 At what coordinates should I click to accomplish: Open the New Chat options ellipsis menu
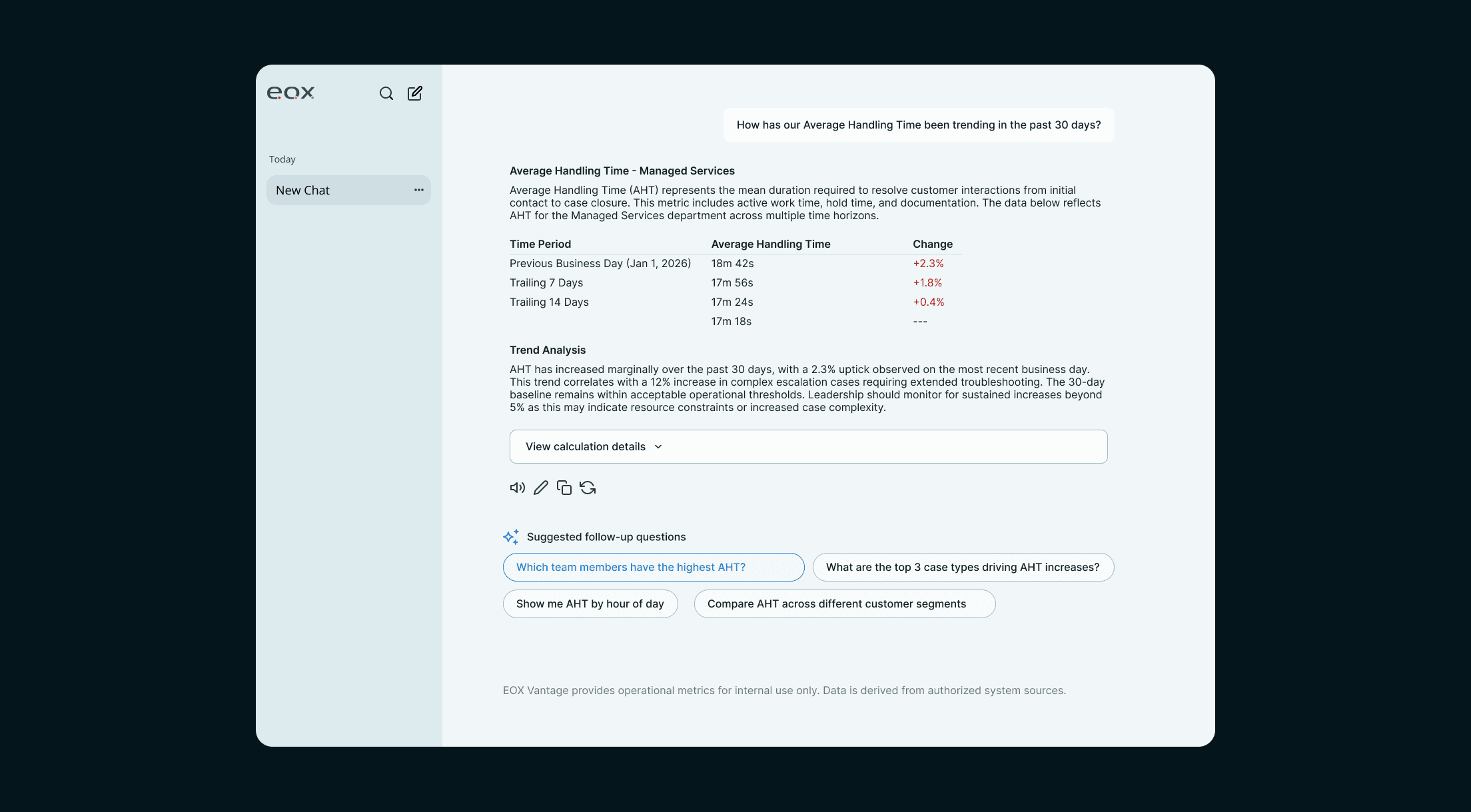[418, 191]
